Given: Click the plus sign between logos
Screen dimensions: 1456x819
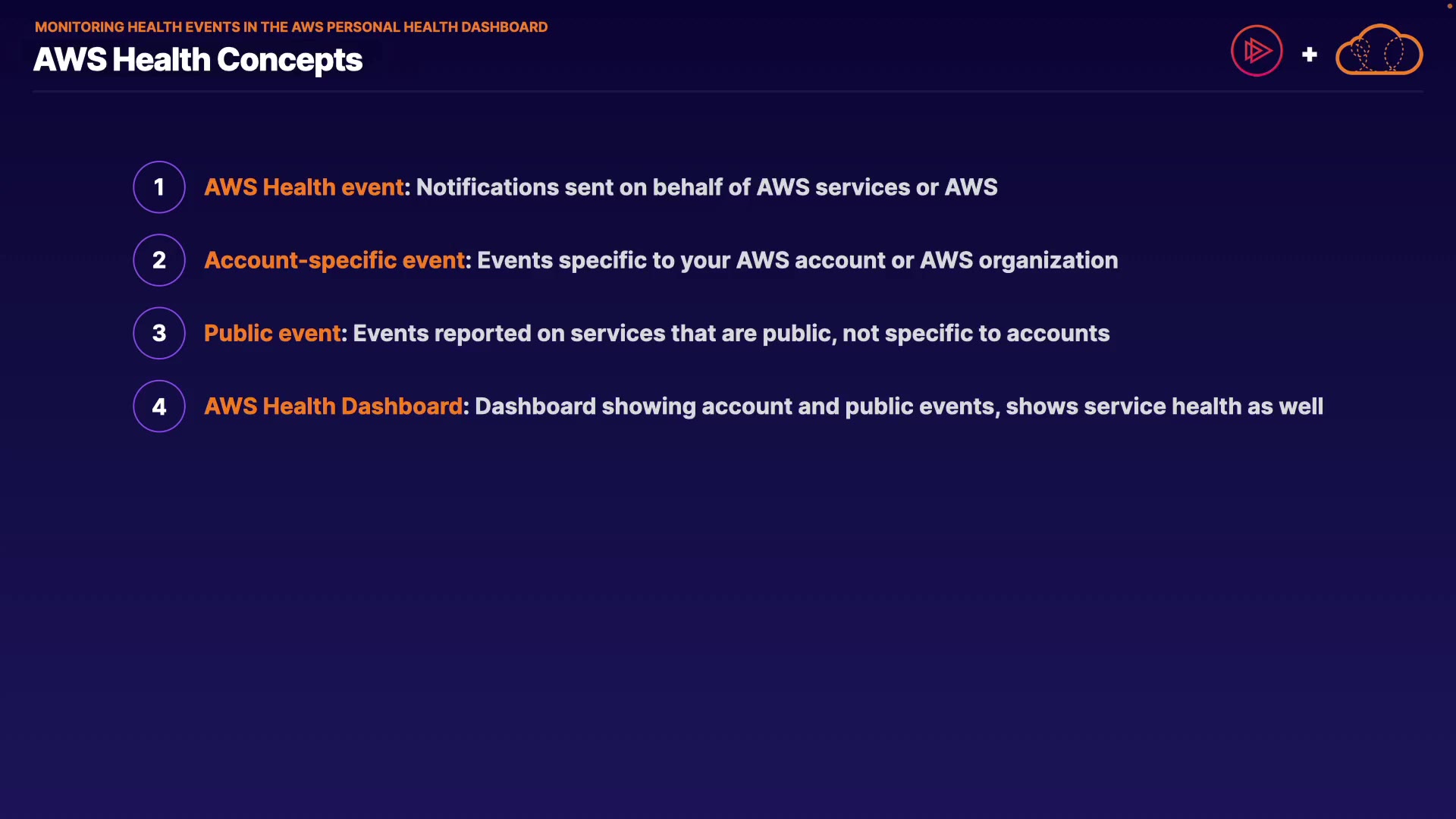Looking at the screenshot, I should coord(1309,55).
